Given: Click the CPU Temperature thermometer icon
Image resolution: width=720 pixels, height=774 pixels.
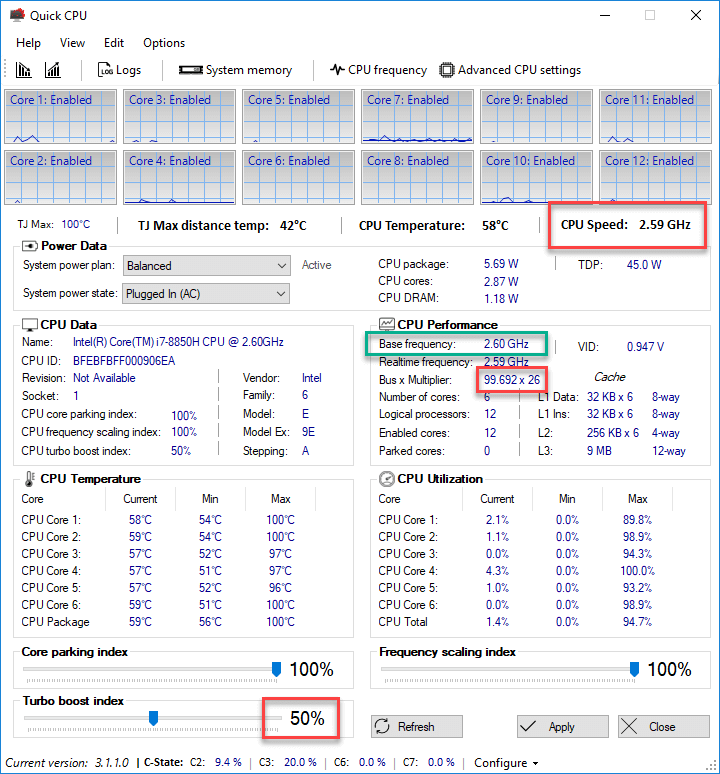Looking at the screenshot, I should [x=30, y=479].
